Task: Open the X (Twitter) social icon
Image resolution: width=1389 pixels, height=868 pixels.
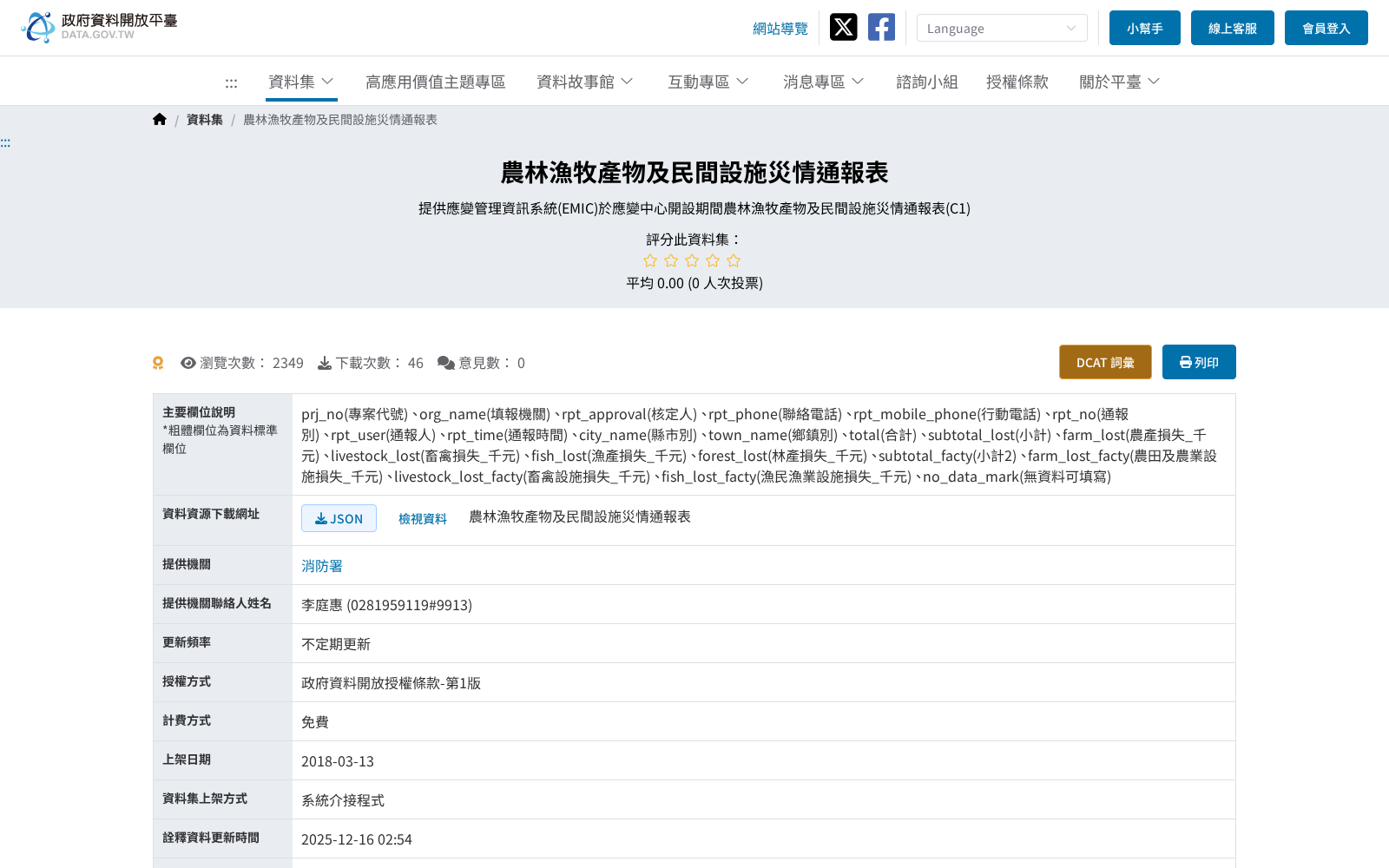Action: (x=843, y=27)
